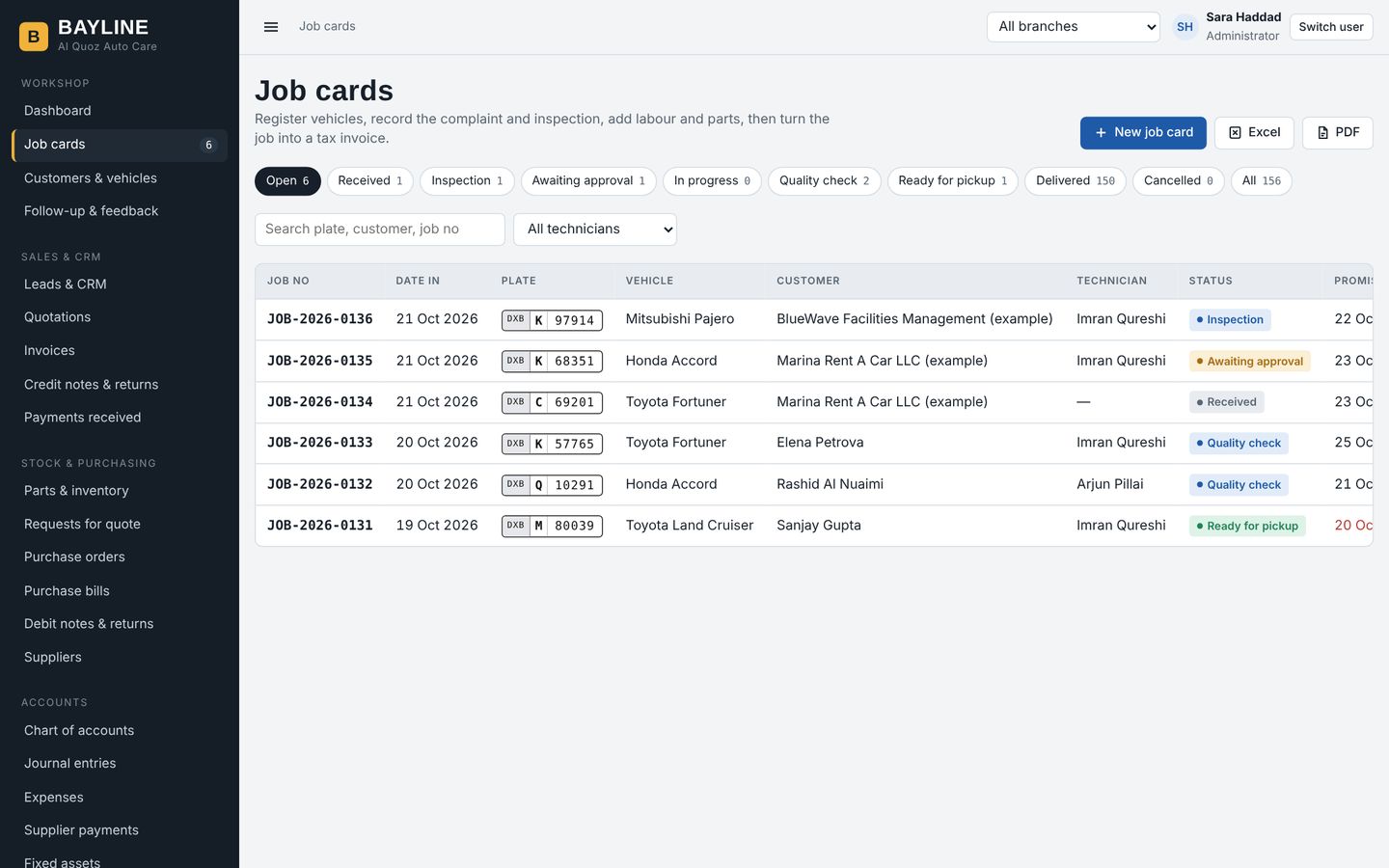Select the Received status tab
The image size is (1389, 868).
370,181
